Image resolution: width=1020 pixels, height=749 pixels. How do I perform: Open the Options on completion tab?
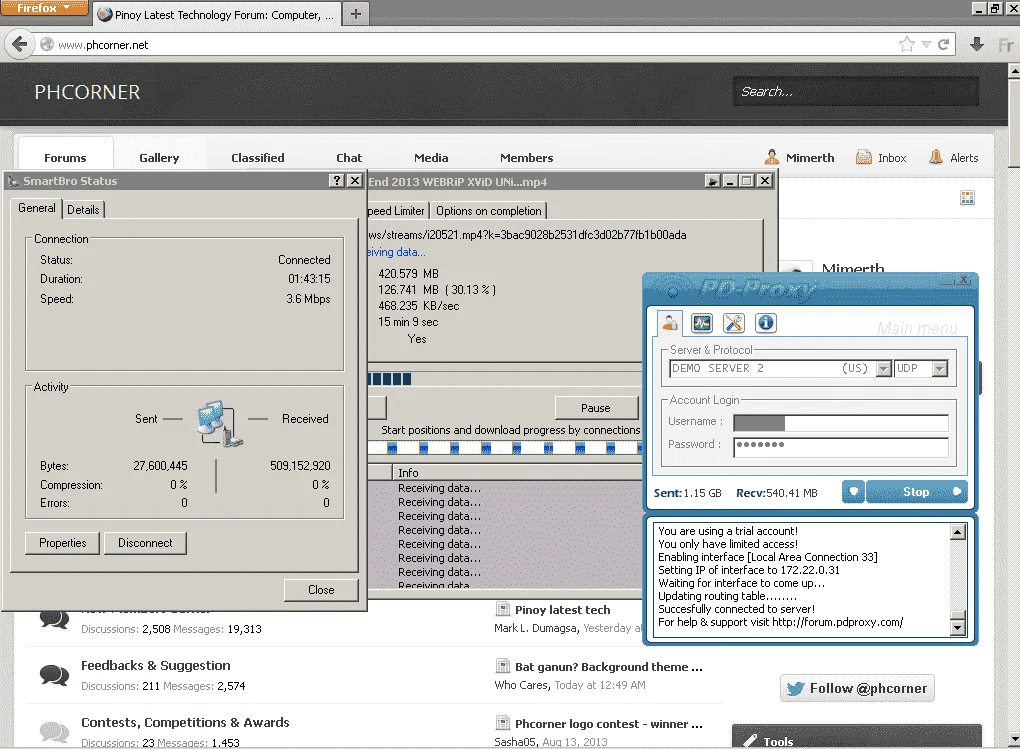pos(489,211)
